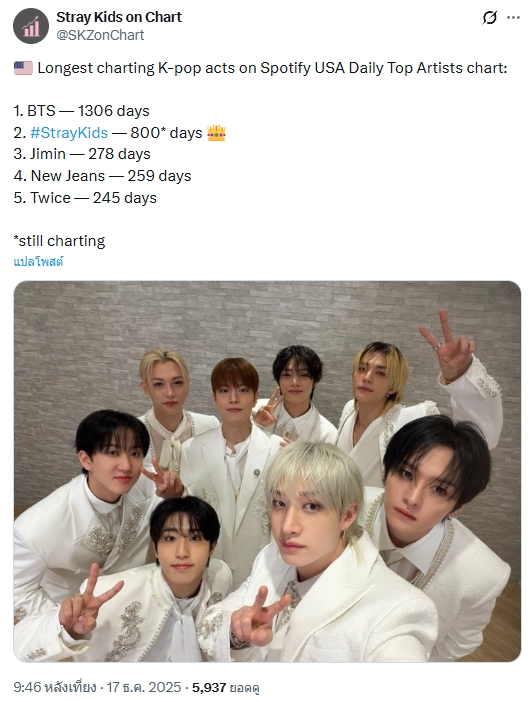
Task: Click the ยอดดู views label
Action: click(x=244, y=688)
